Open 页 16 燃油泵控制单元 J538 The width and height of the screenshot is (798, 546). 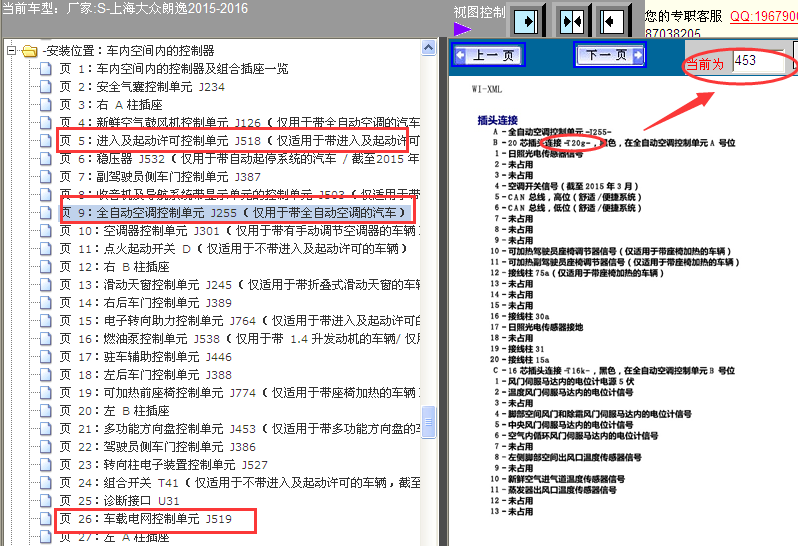239,339
